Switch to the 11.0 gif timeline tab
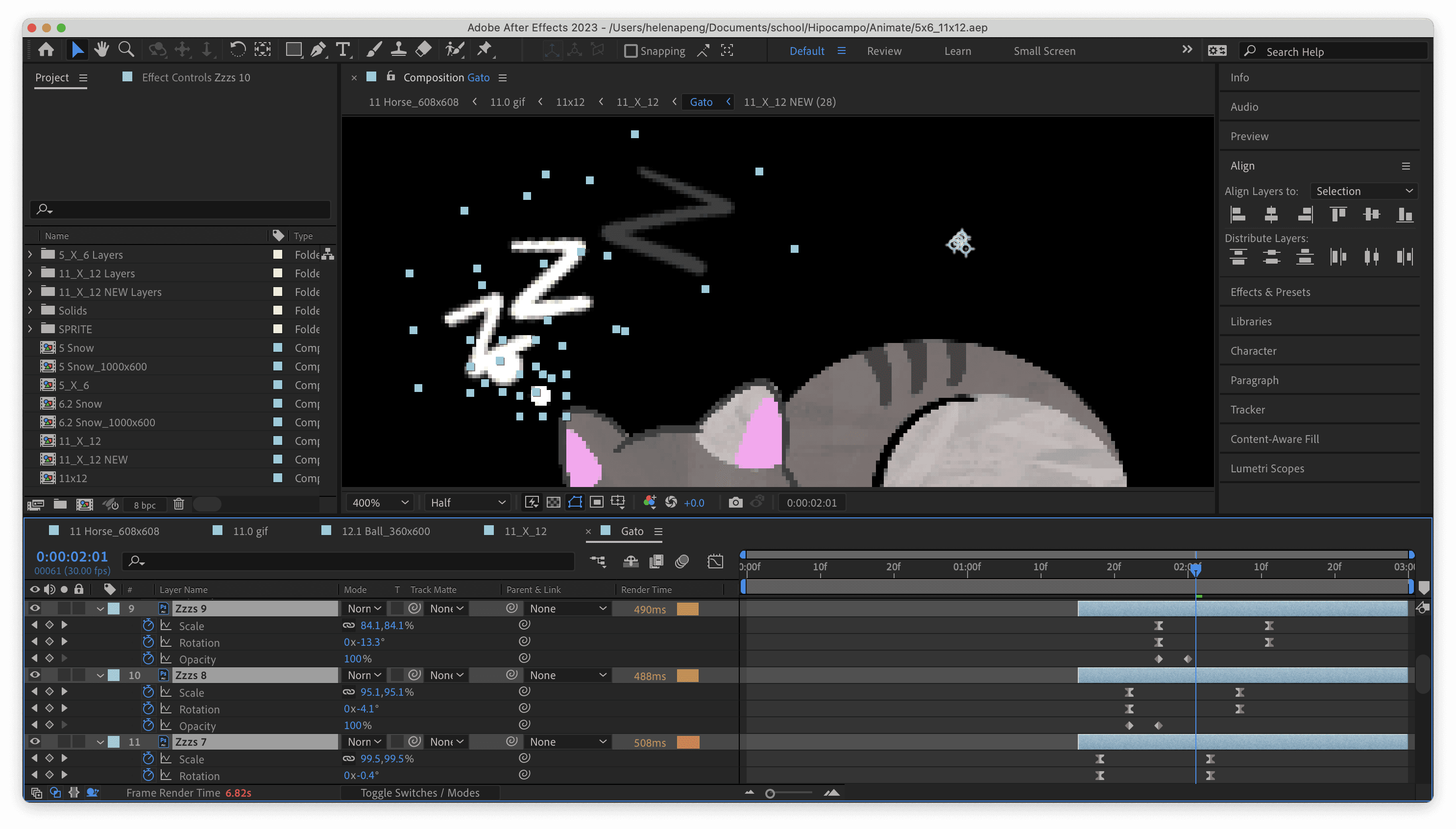This screenshot has height=829, width=1456. pyautogui.click(x=250, y=531)
